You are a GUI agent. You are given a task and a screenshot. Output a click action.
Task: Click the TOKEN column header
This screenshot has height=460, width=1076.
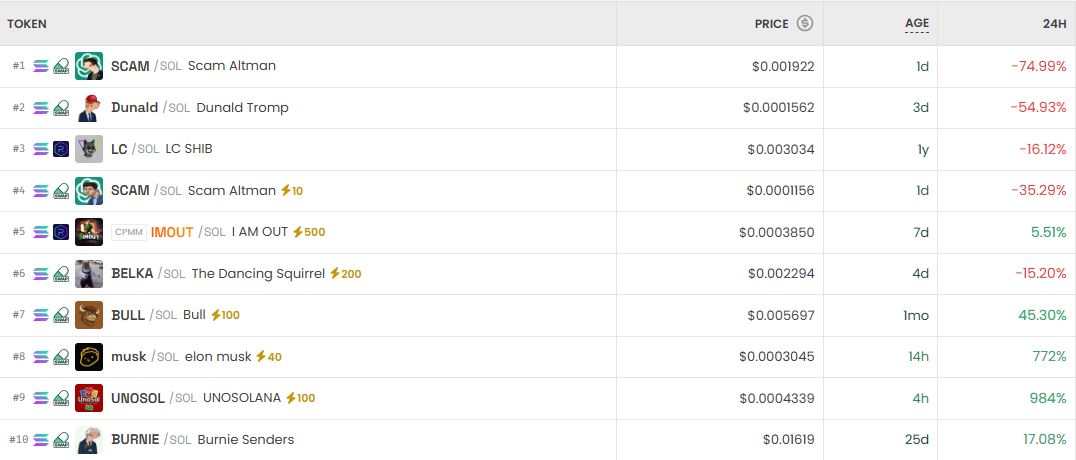tap(27, 23)
